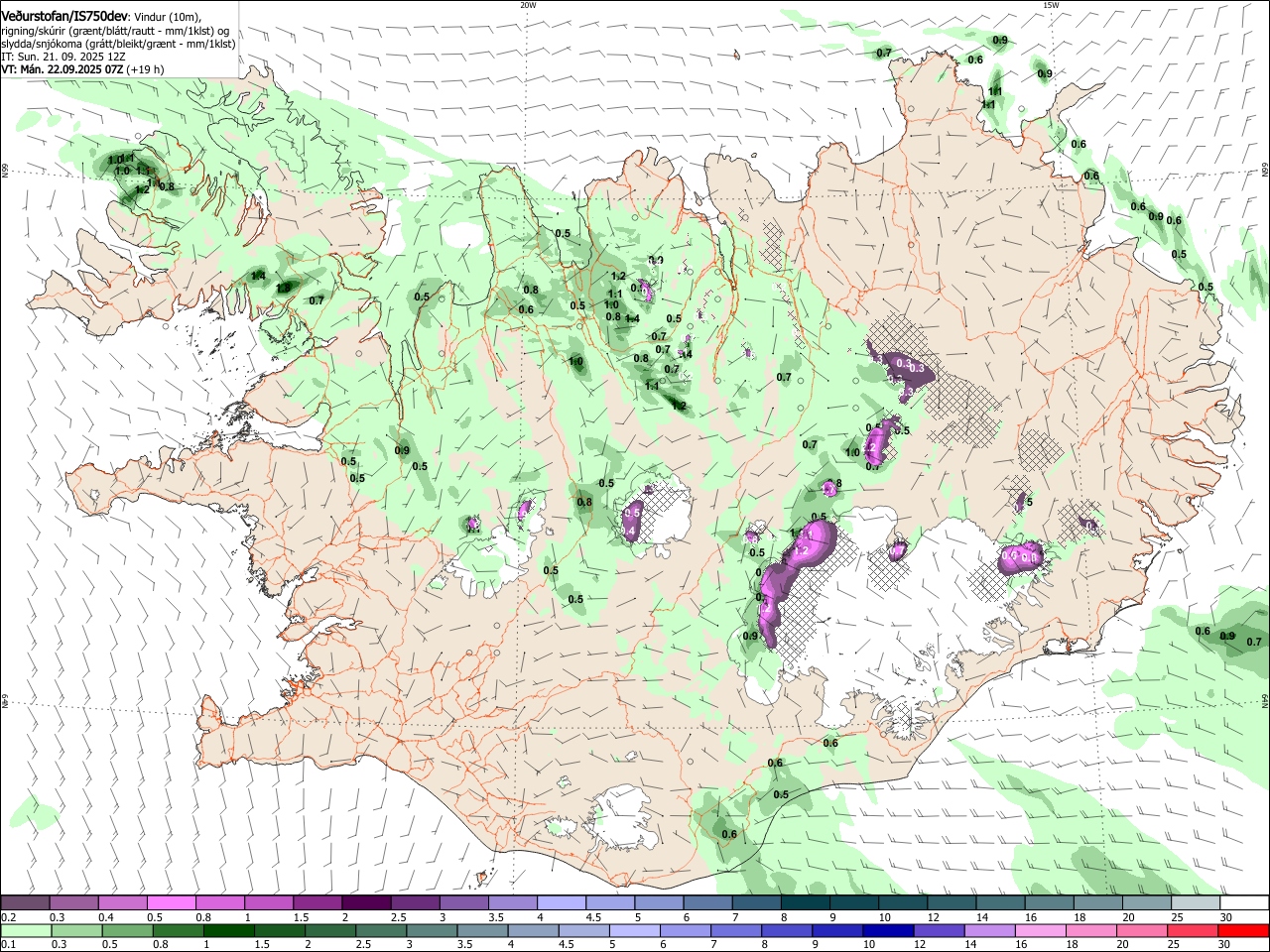Pick the 3.5 lavender swatch in upper legend row
Viewport: 1270px width, 952px height.
[512, 903]
